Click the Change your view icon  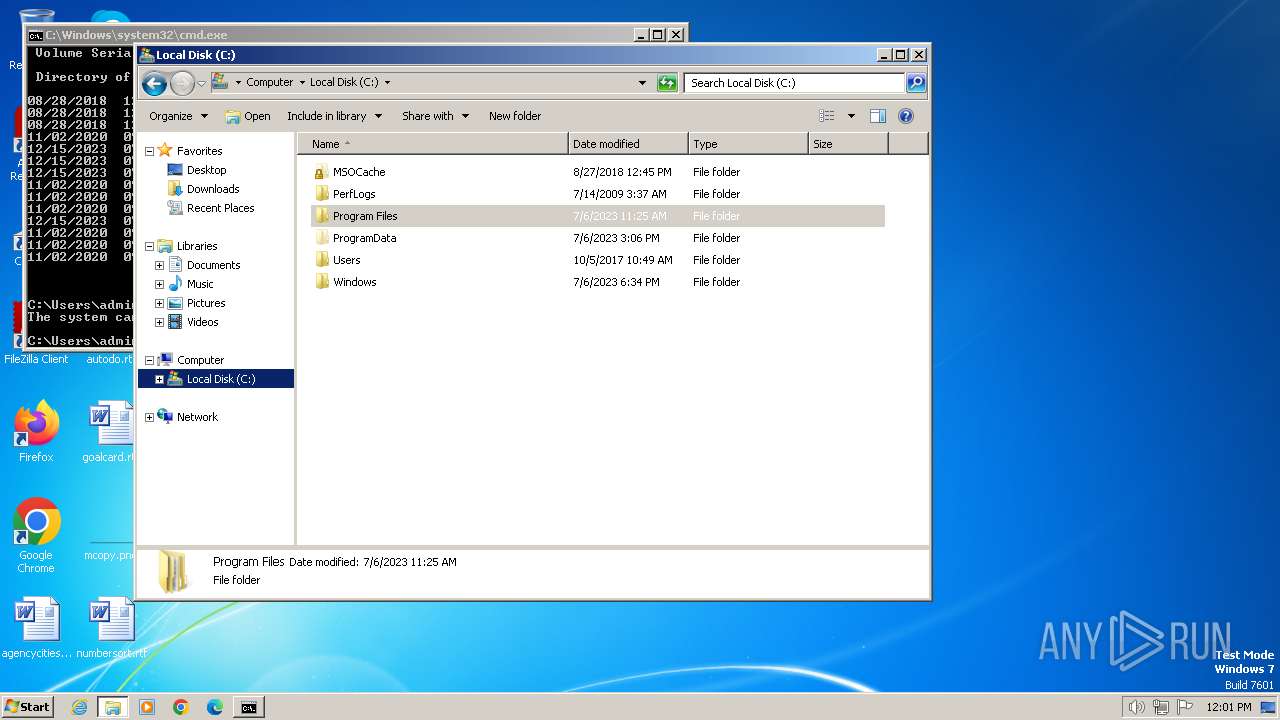coord(826,116)
